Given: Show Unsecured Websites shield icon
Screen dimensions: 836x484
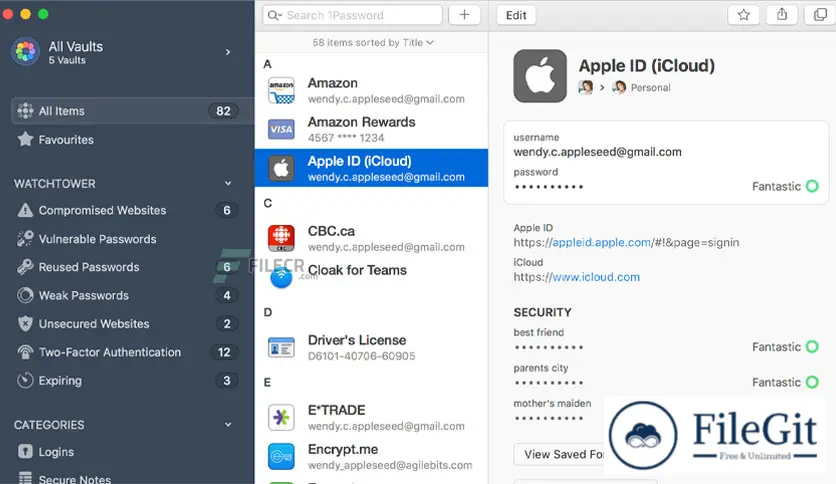Looking at the screenshot, I should (x=25, y=324).
